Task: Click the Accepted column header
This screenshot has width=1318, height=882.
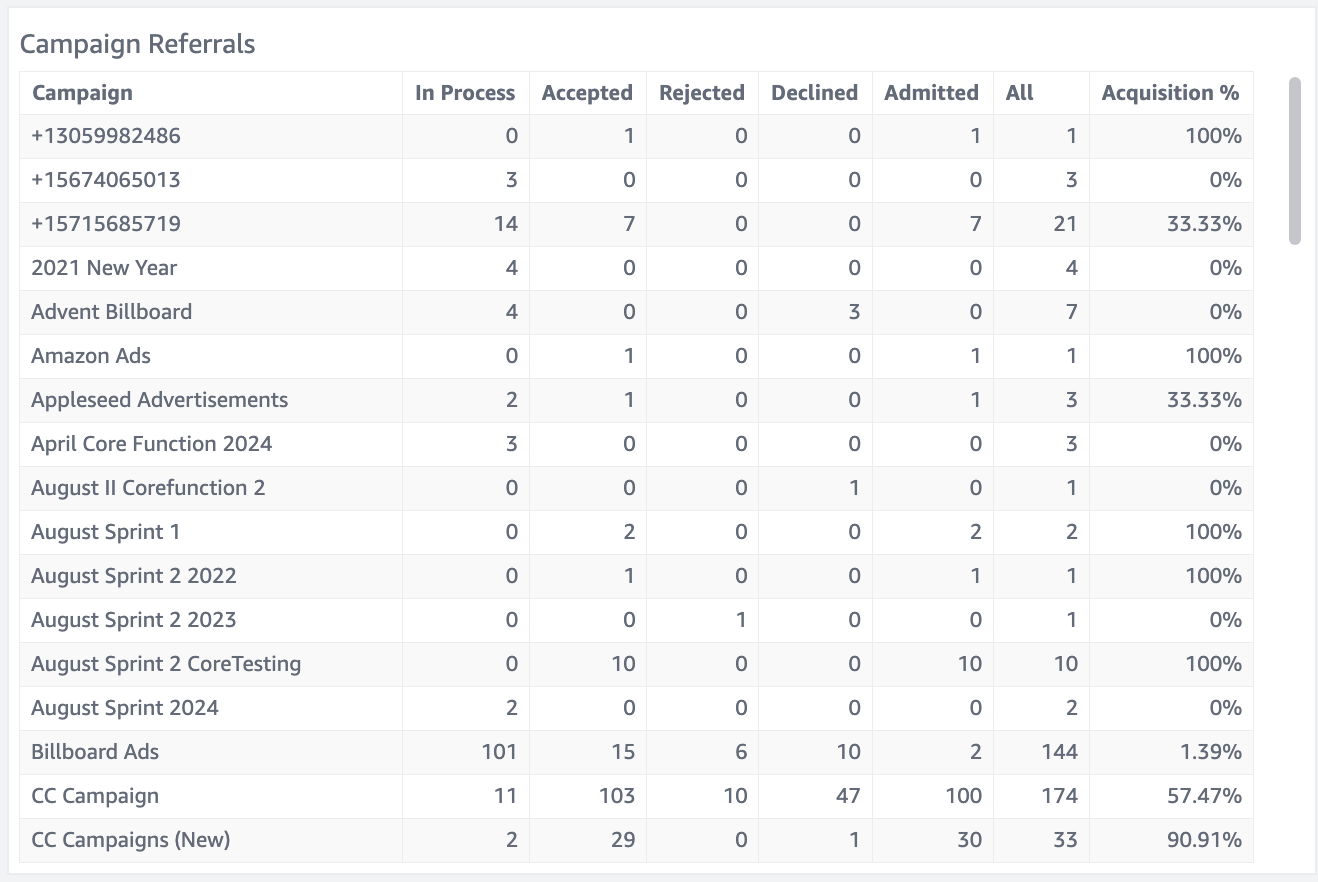Action: click(x=587, y=93)
